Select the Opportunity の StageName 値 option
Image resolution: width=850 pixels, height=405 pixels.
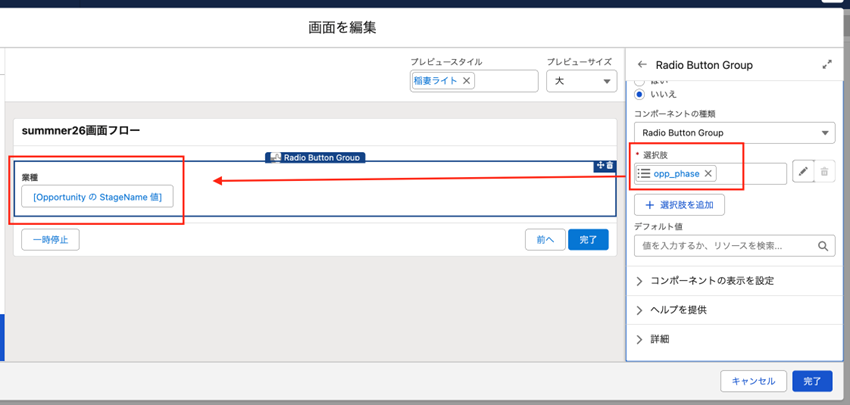click(98, 197)
